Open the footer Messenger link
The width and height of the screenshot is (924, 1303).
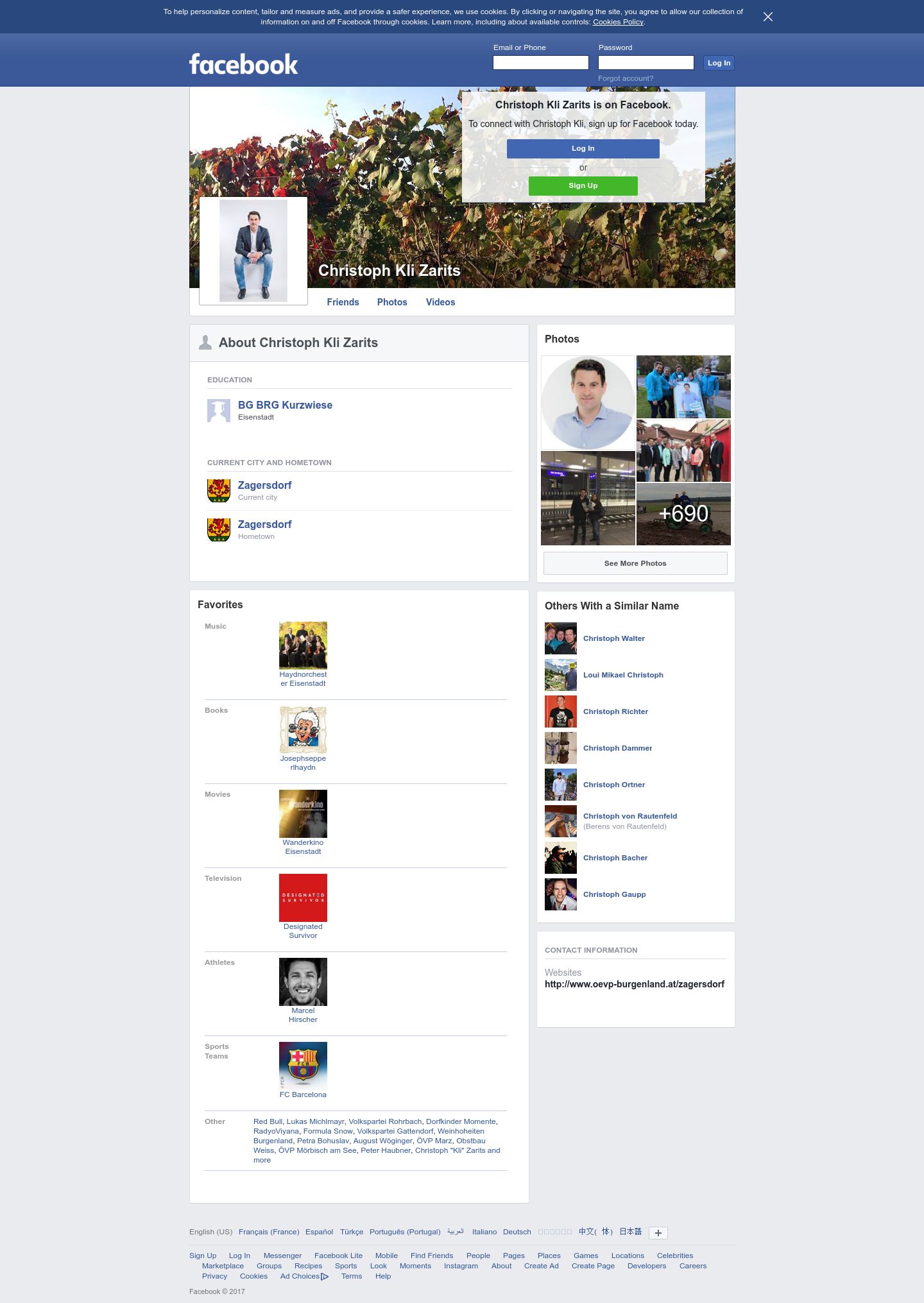click(282, 1256)
